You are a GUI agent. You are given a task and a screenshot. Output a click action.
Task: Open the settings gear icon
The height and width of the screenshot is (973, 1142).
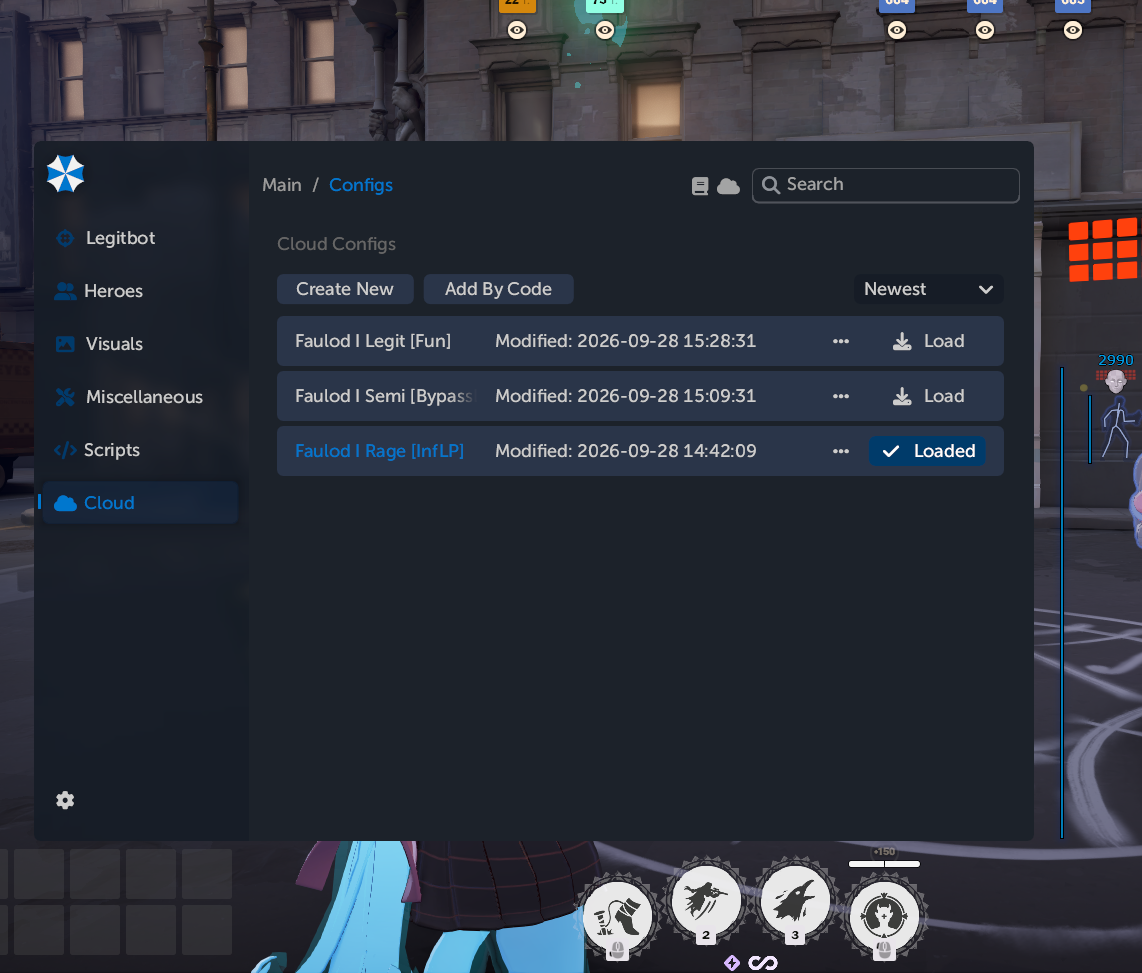click(65, 800)
